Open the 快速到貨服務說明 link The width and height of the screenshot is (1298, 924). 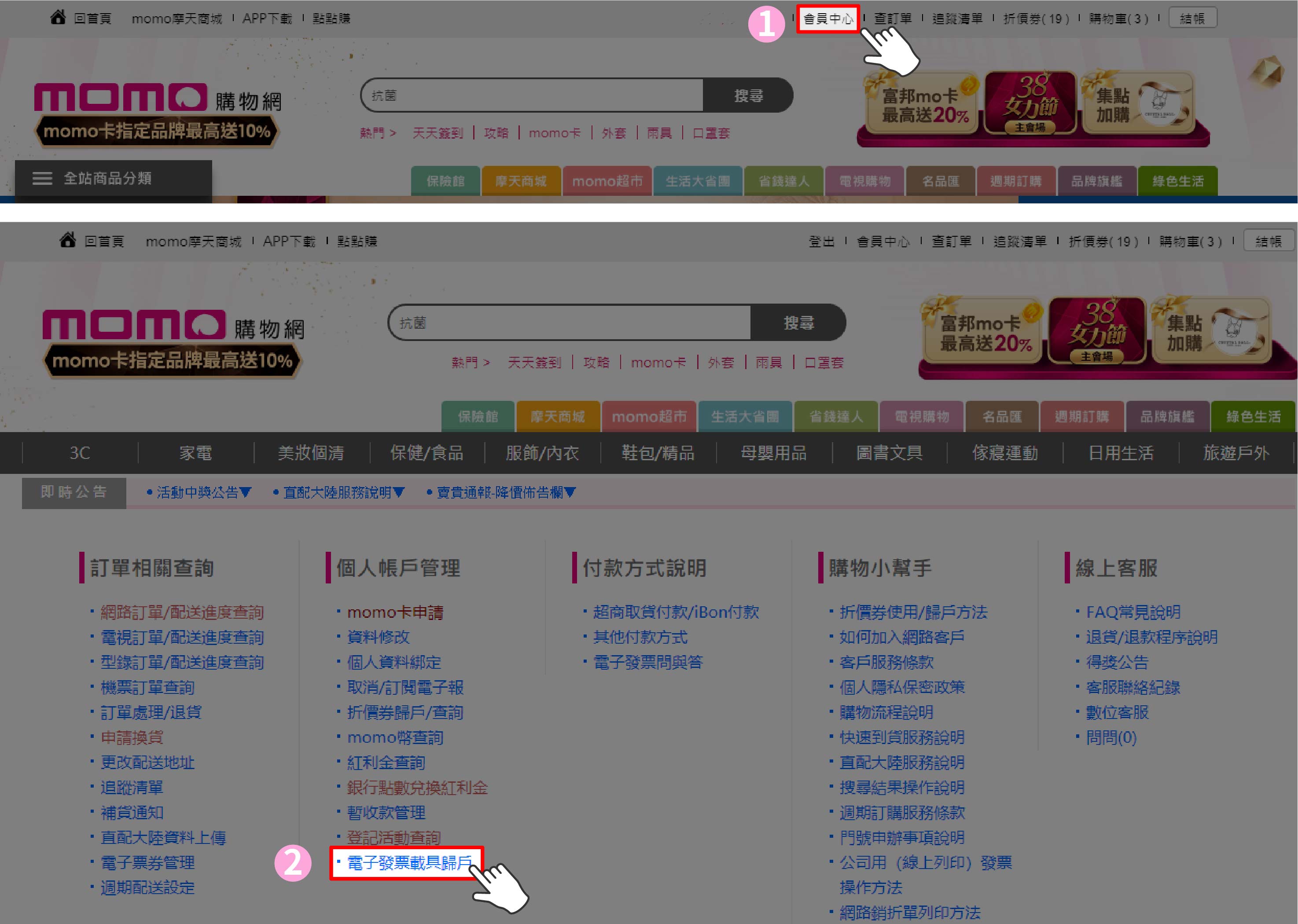point(902,737)
